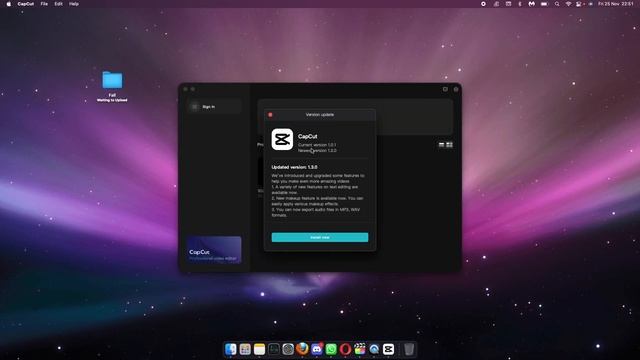Click the Install now button
This screenshot has height=360, width=640.
click(x=320, y=237)
